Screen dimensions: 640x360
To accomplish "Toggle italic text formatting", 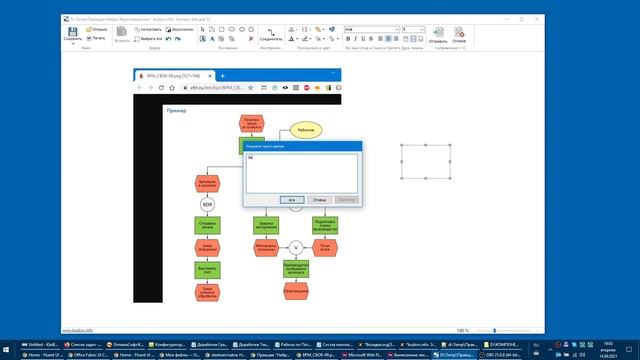I will [x=356, y=39].
